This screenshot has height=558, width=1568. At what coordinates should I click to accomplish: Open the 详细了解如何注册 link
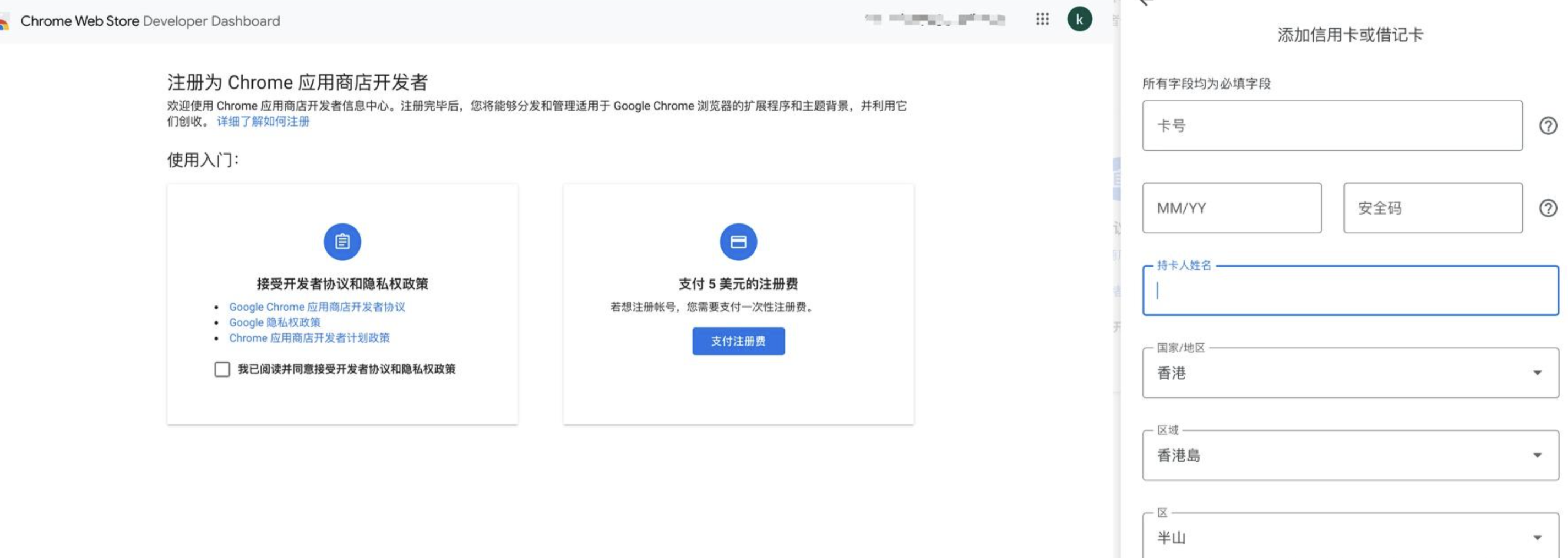263,121
